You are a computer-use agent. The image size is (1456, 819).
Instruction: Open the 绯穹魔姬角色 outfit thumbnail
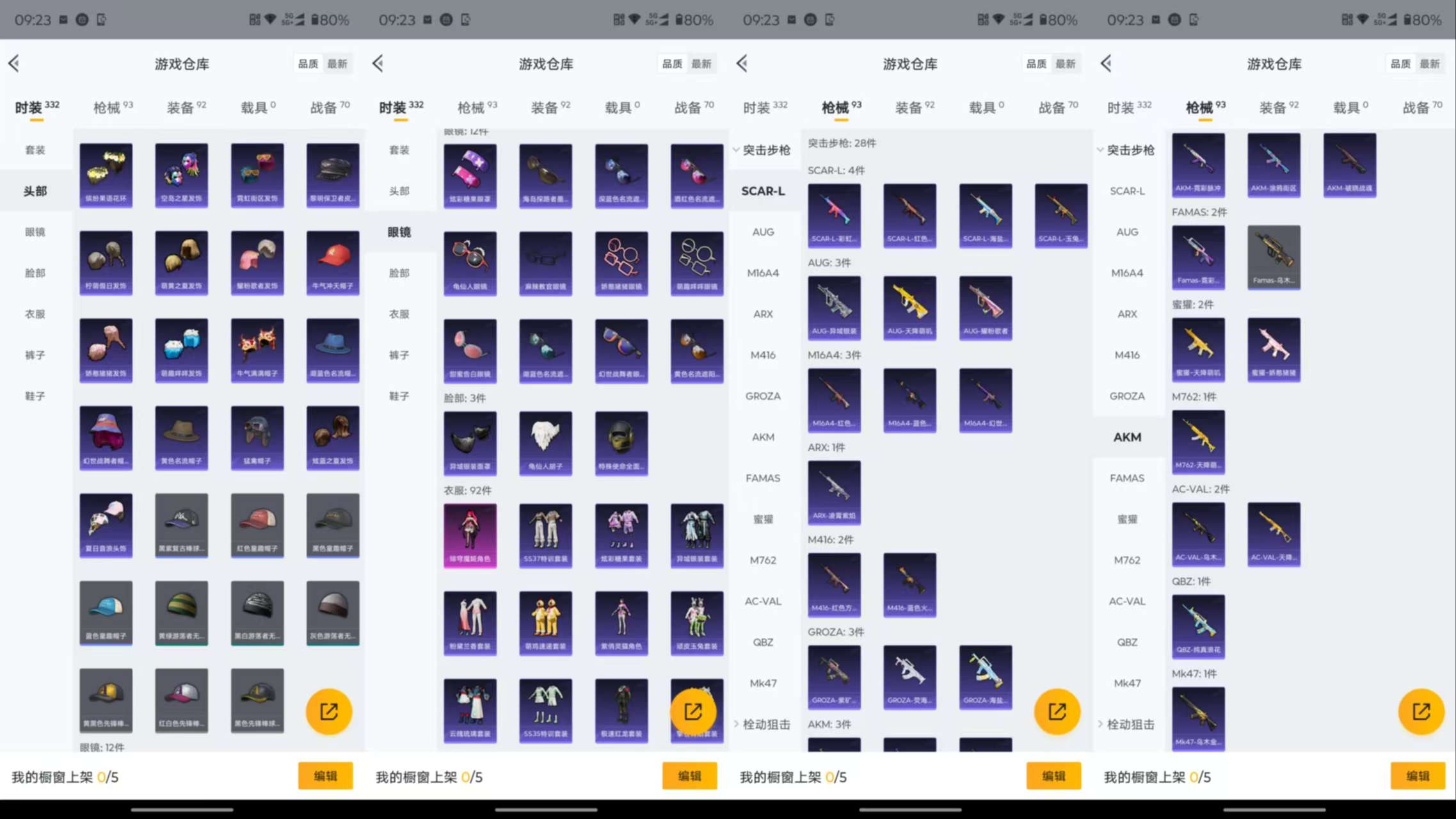click(x=470, y=536)
